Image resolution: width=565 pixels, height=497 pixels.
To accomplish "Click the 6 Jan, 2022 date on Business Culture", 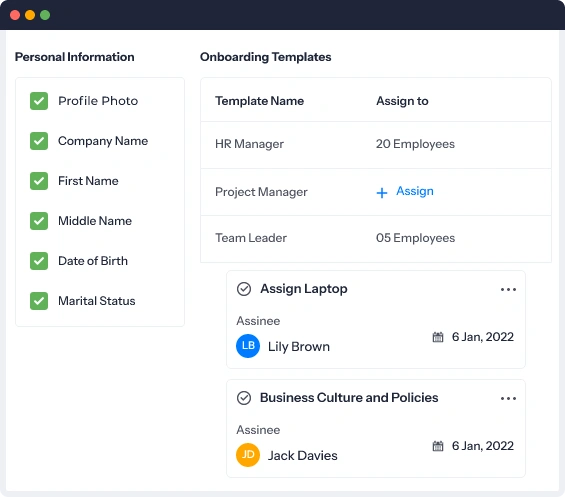I will tap(483, 446).
